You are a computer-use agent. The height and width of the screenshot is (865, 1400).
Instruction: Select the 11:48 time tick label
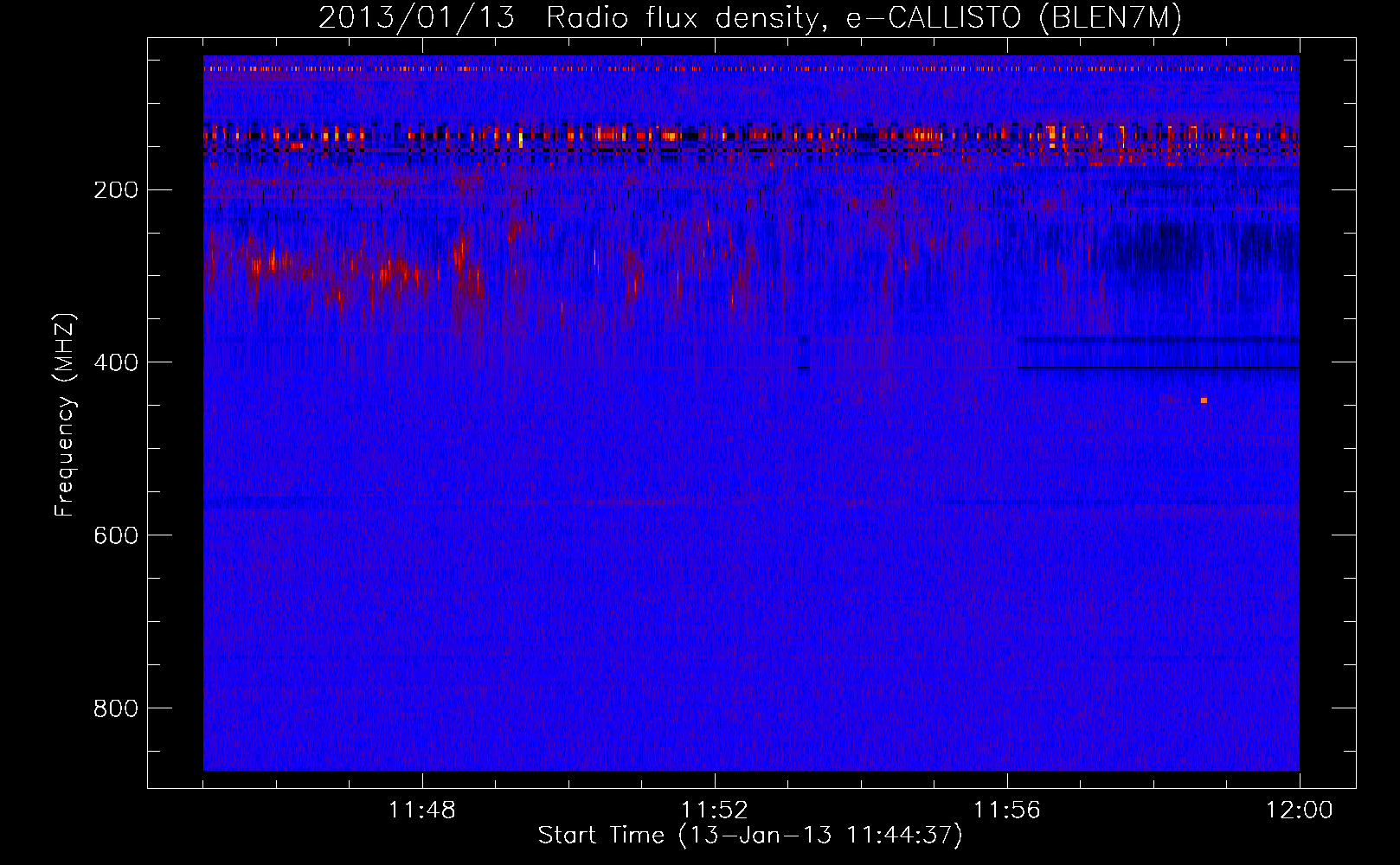click(422, 811)
